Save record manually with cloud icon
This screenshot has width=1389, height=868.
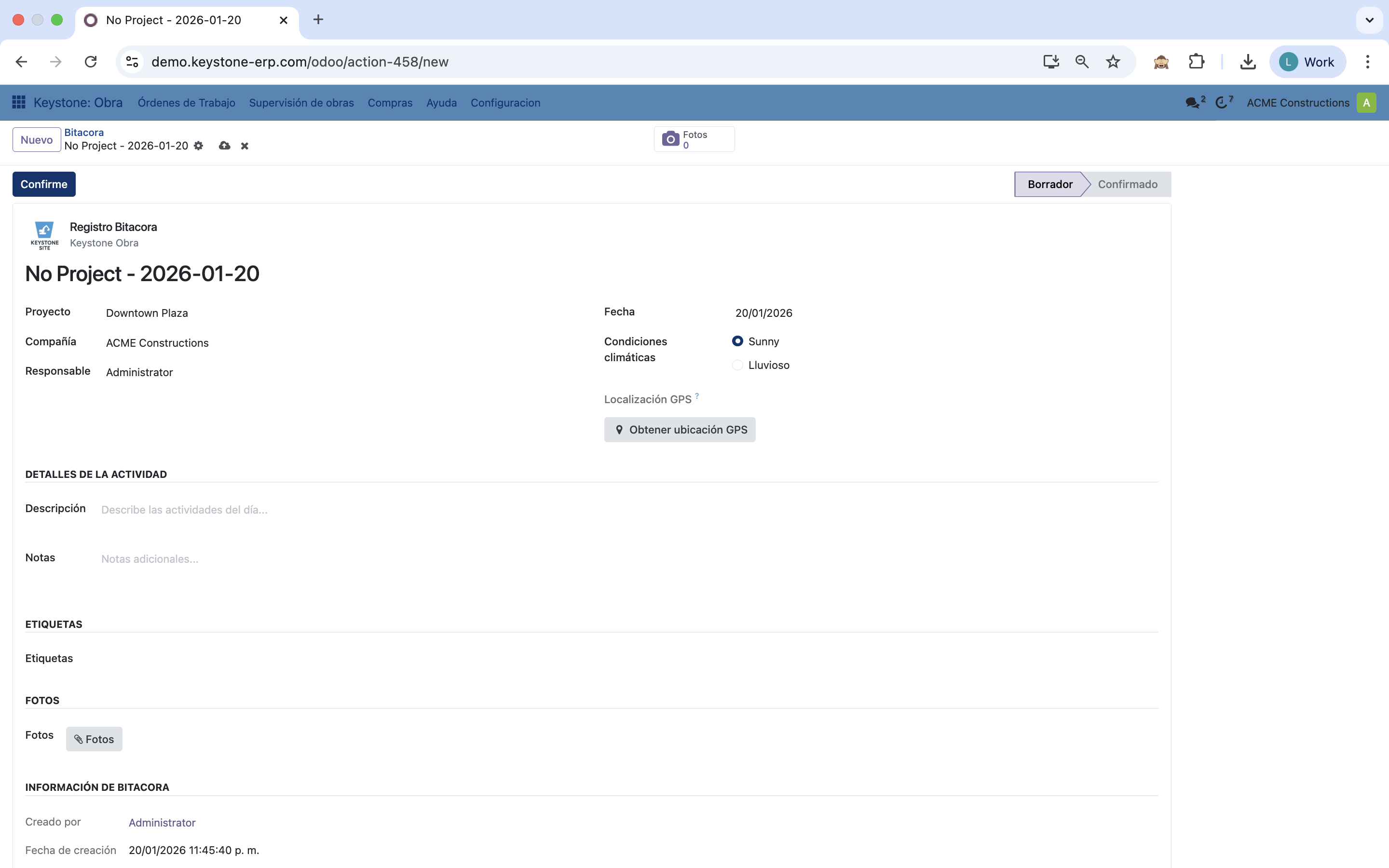point(224,146)
